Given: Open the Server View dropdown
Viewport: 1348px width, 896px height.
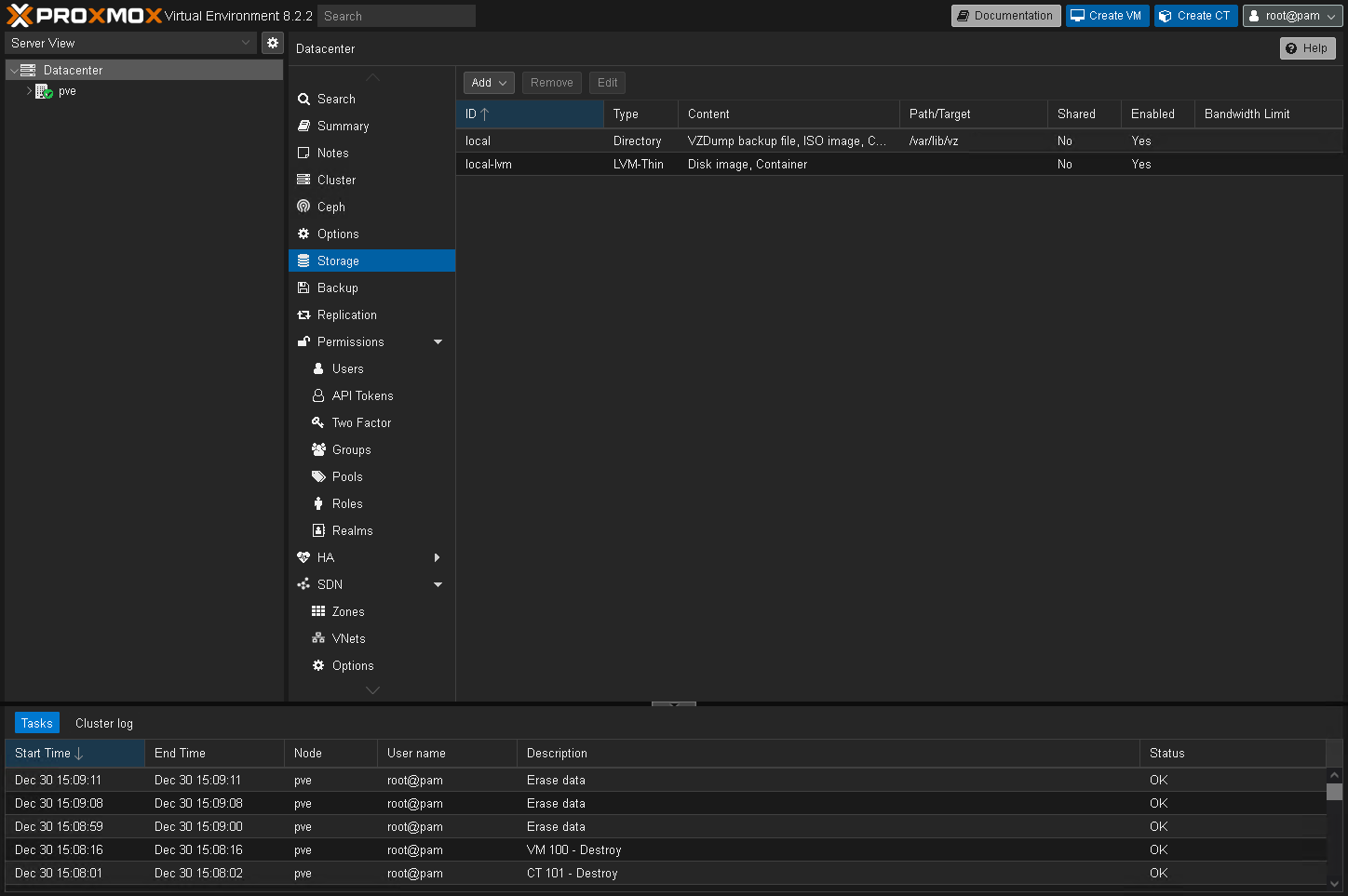Looking at the screenshot, I should (130, 43).
